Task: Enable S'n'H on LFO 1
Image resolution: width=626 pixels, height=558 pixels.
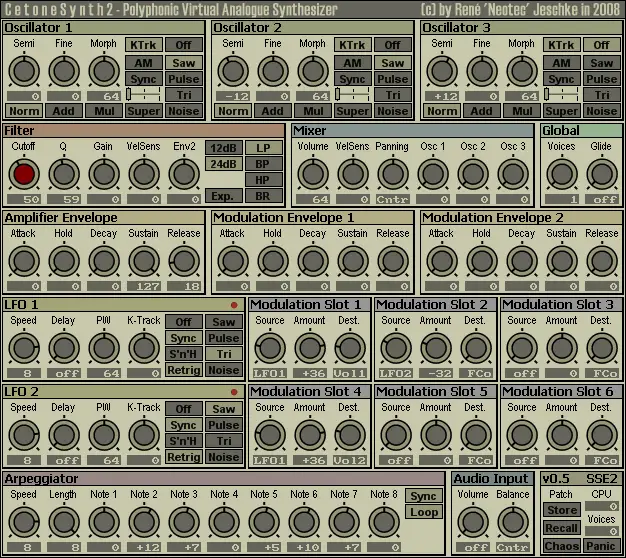Action: tap(184, 354)
